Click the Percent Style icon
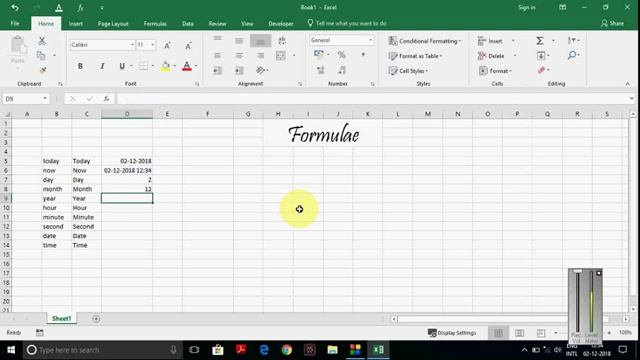The image size is (640, 360). point(342,55)
